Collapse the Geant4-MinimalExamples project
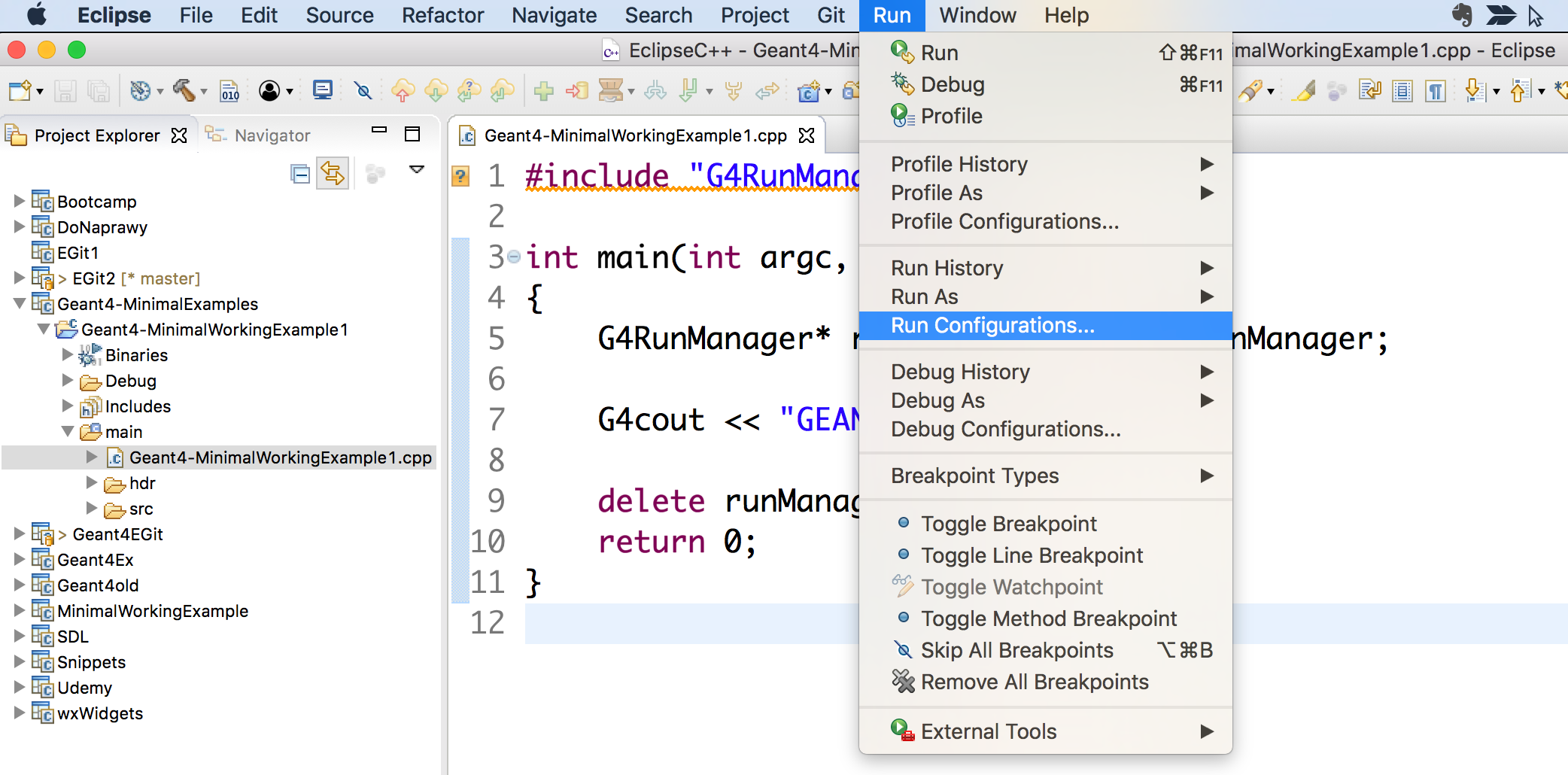This screenshot has height=775, width=1568. click(x=21, y=304)
